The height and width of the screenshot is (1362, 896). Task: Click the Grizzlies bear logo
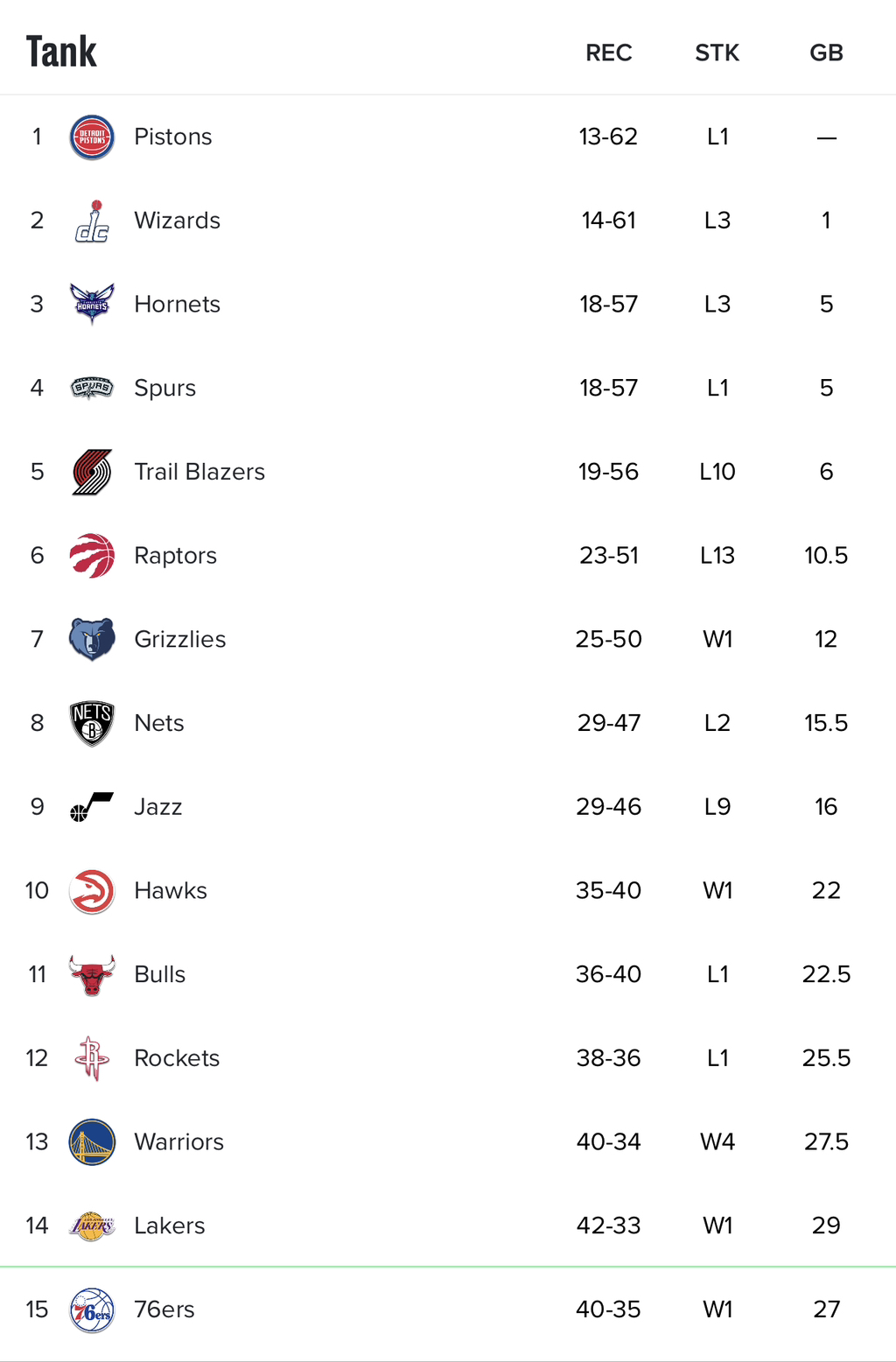pyautogui.click(x=92, y=640)
